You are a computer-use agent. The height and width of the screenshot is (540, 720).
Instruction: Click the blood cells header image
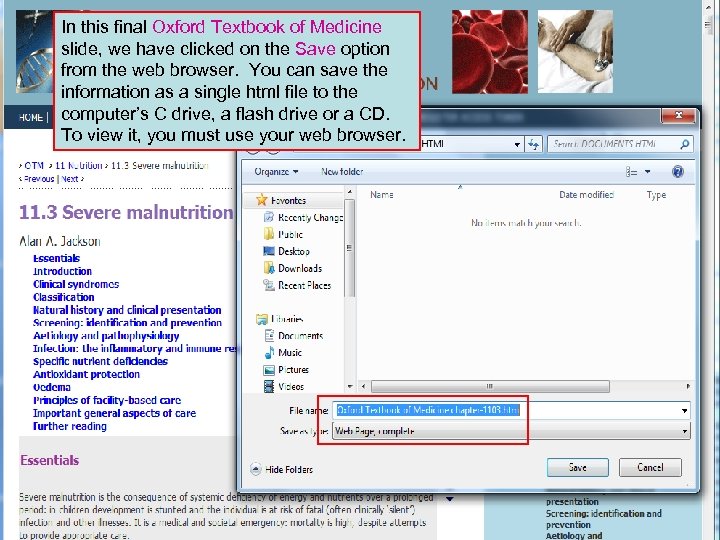coord(490,51)
